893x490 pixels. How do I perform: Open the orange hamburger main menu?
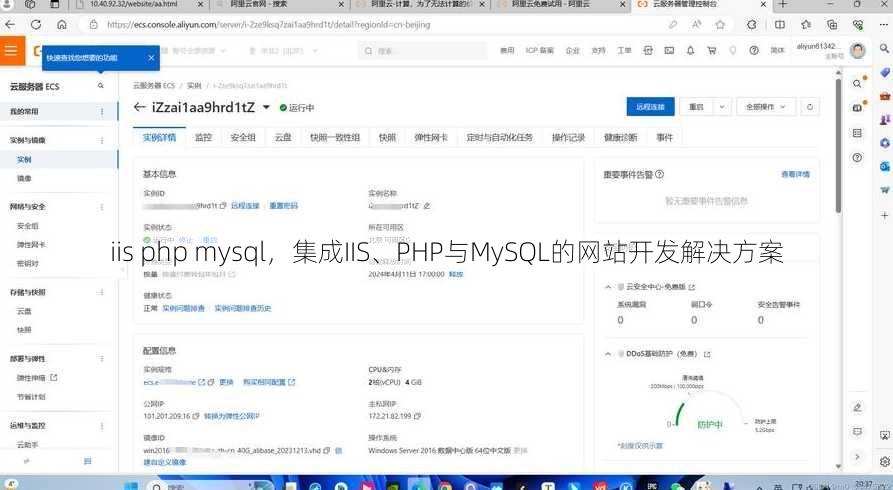point(11,50)
